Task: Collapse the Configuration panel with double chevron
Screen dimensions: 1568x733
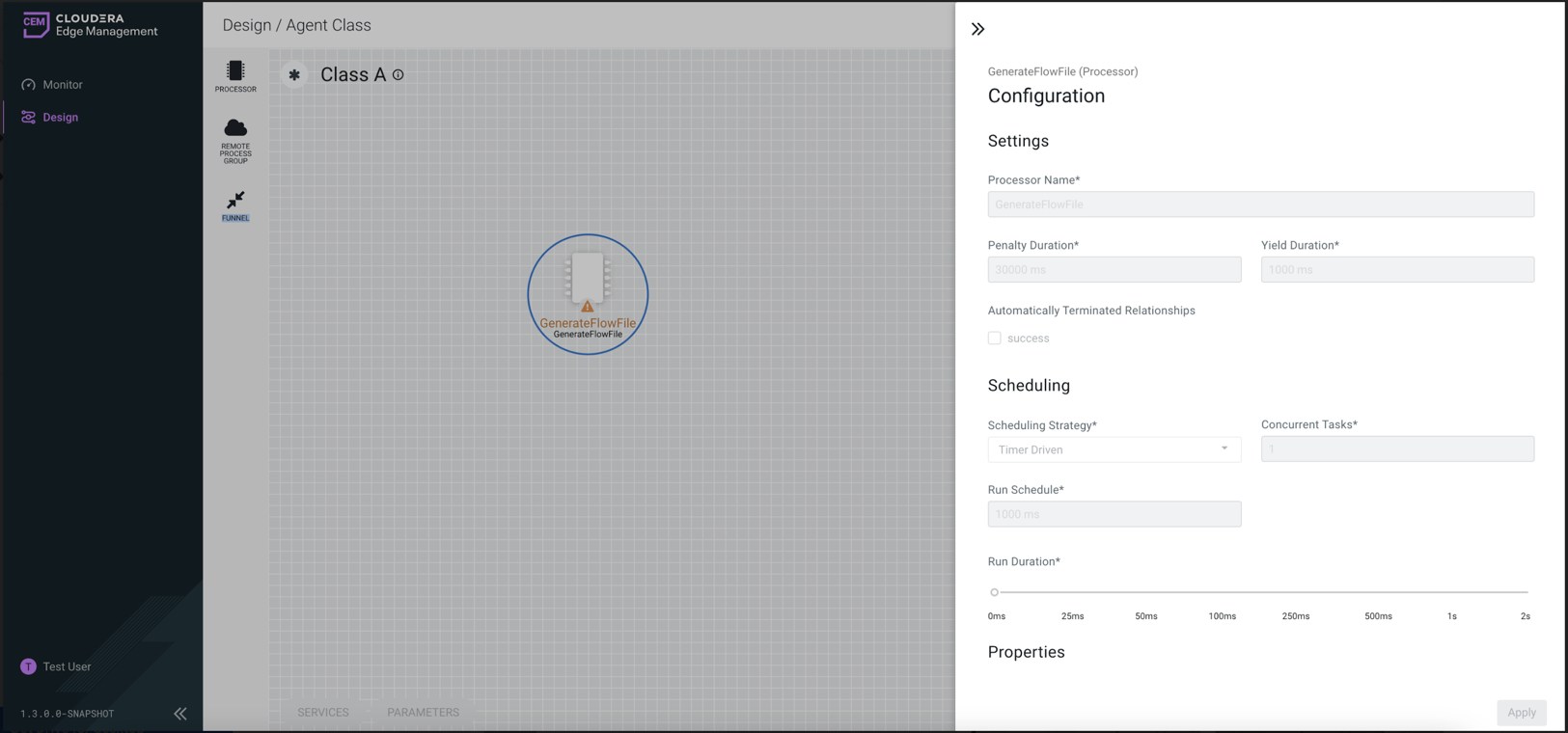Action: [x=977, y=29]
